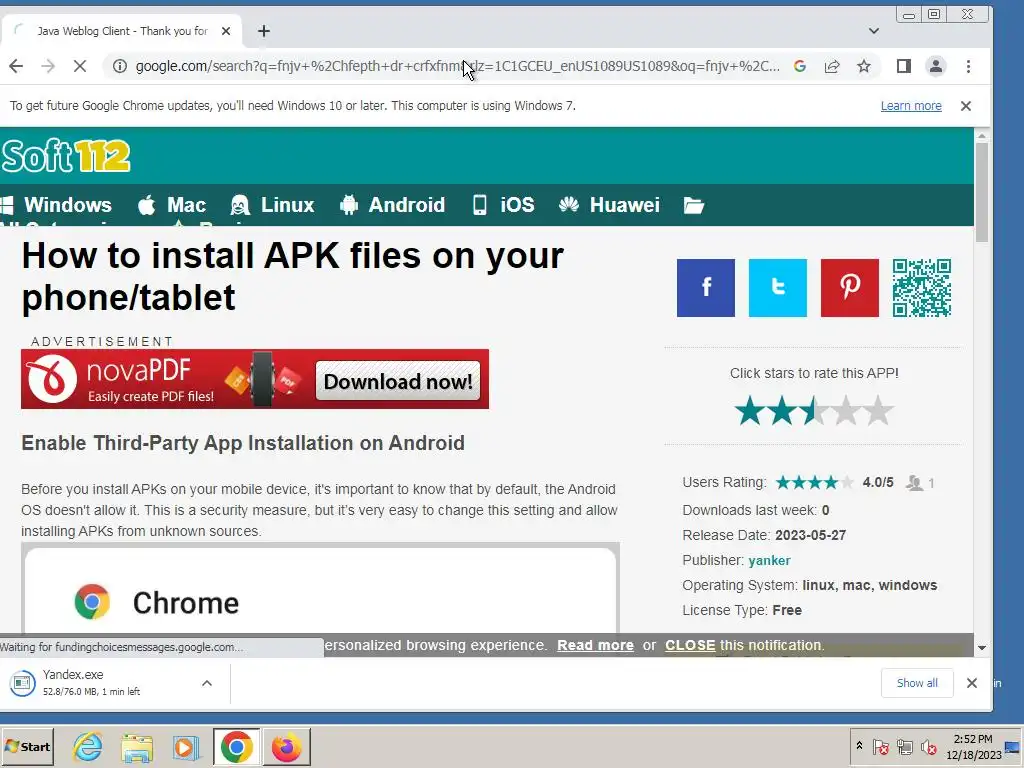This screenshot has width=1024, height=768.
Task: View site information icon in address bar
Action: (x=120, y=66)
